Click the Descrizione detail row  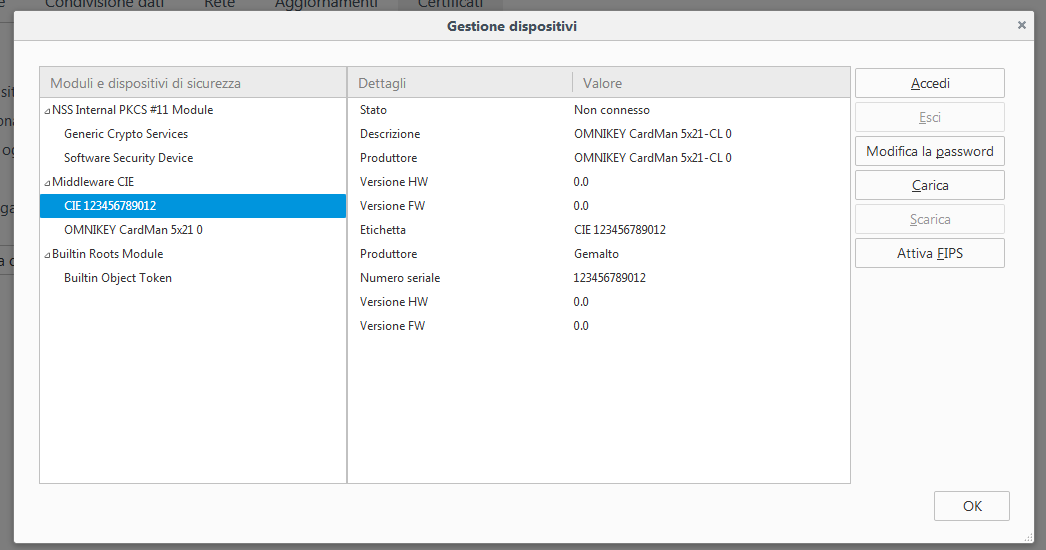tap(598, 134)
